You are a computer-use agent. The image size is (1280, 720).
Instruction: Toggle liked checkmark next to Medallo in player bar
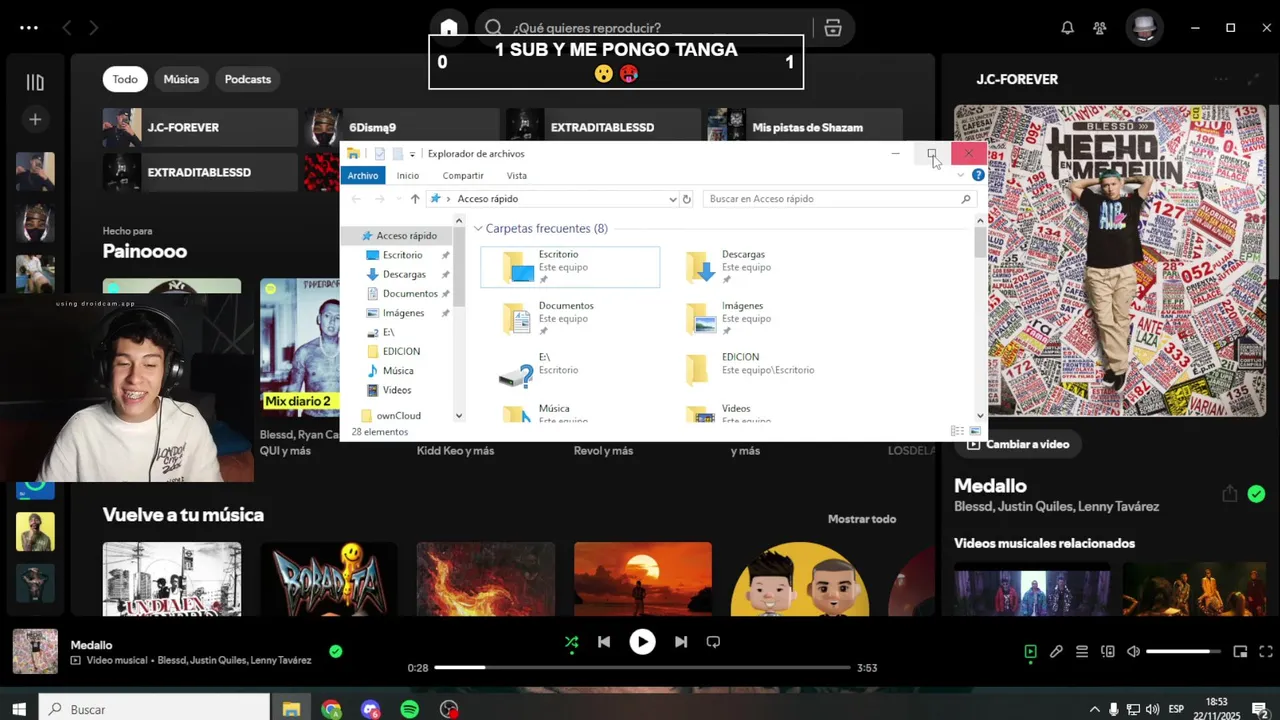pyautogui.click(x=336, y=651)
